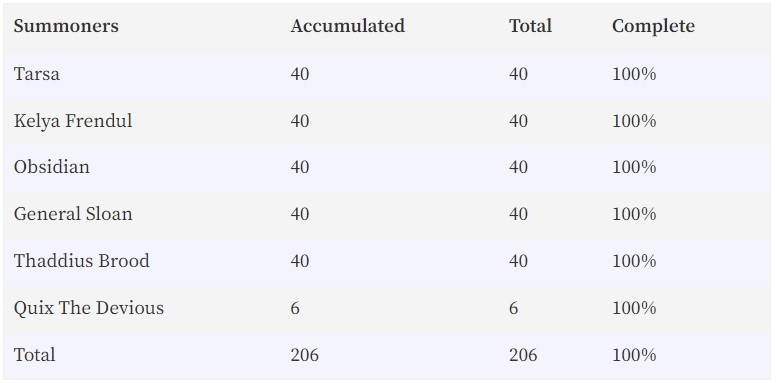Click the Summoners column header
776x383 pixels.
click(66, 26)
